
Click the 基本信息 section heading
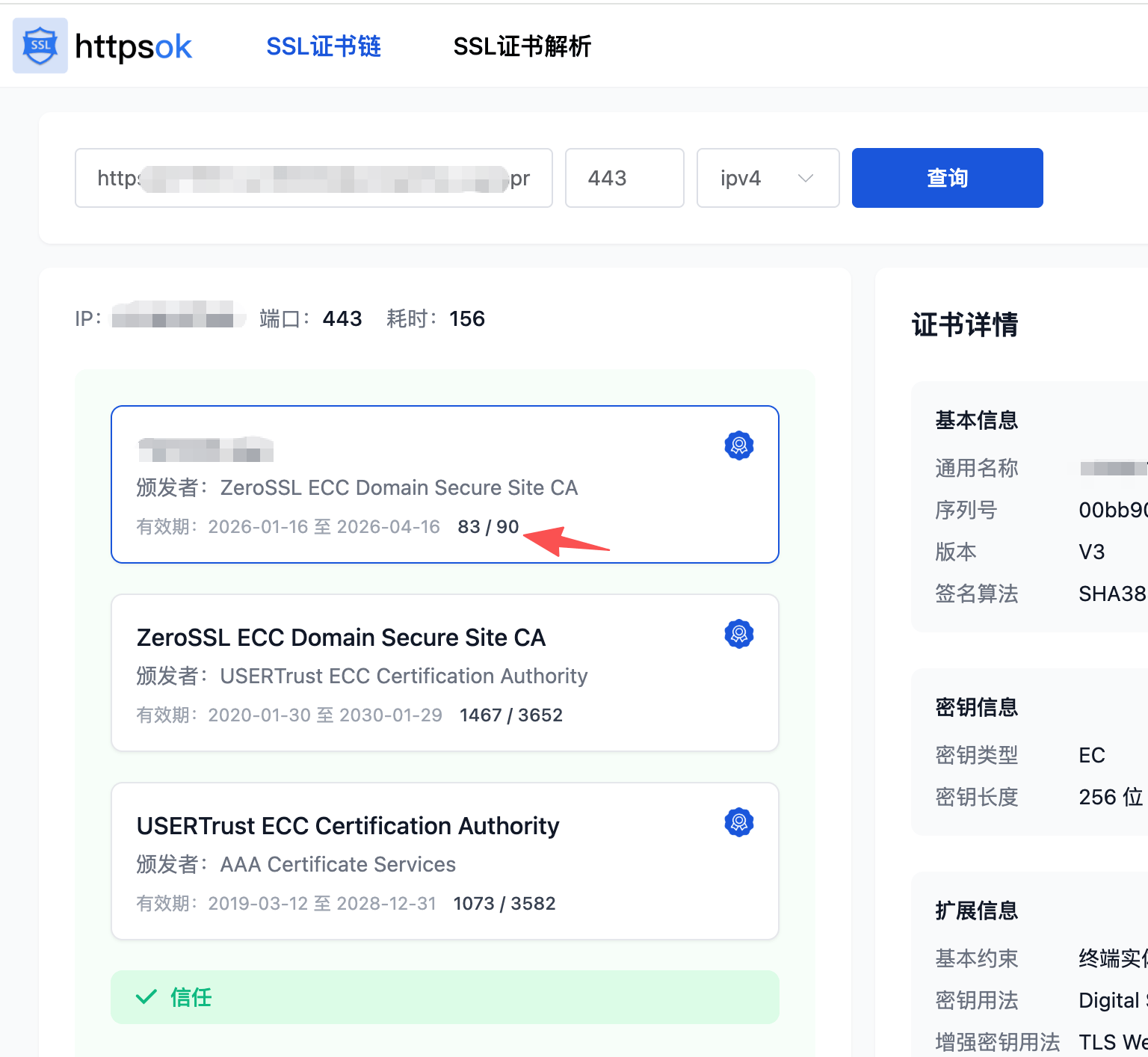point(976,420)
